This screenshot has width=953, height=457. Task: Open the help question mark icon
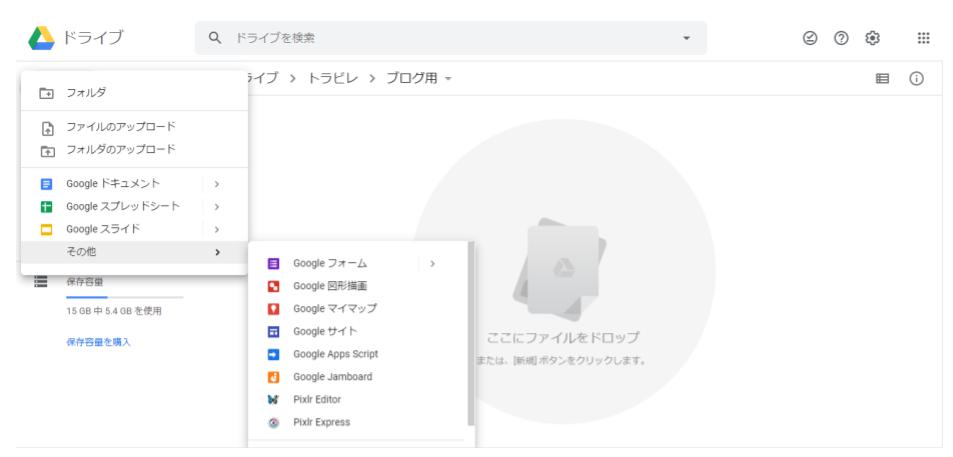(x=841, y=38)
